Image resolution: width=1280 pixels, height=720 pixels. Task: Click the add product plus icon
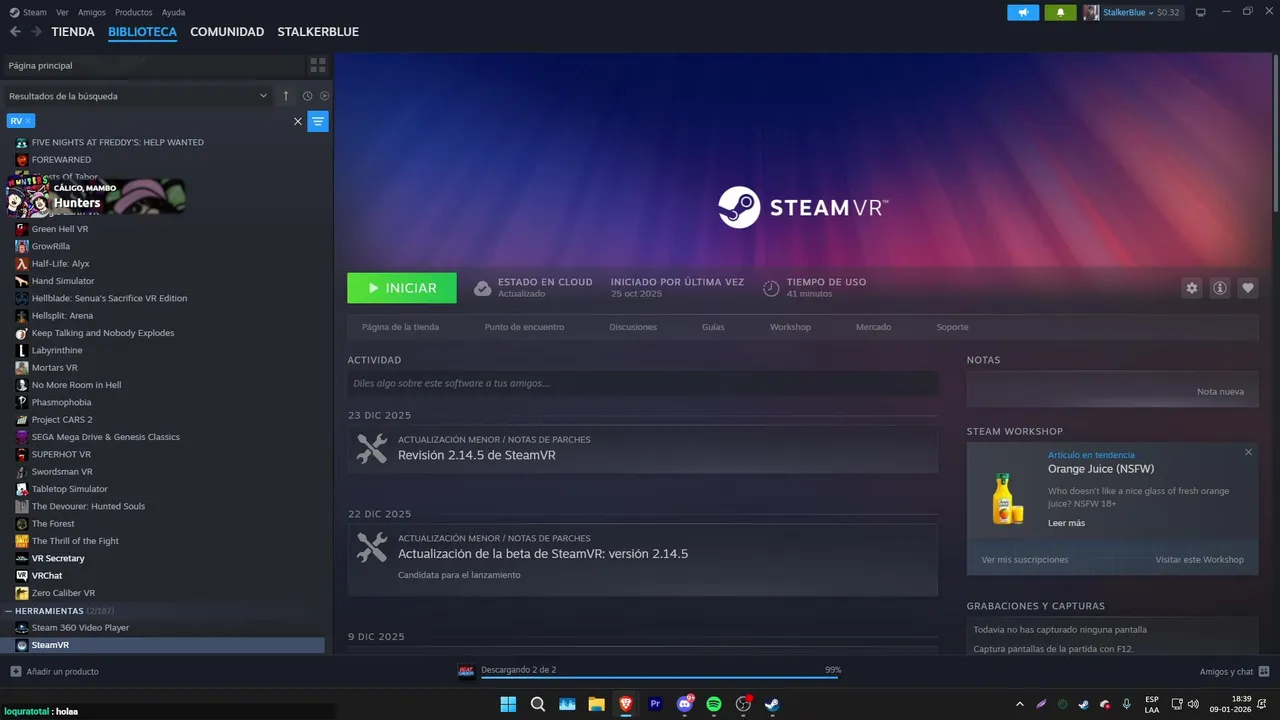[x=15, y=672]
